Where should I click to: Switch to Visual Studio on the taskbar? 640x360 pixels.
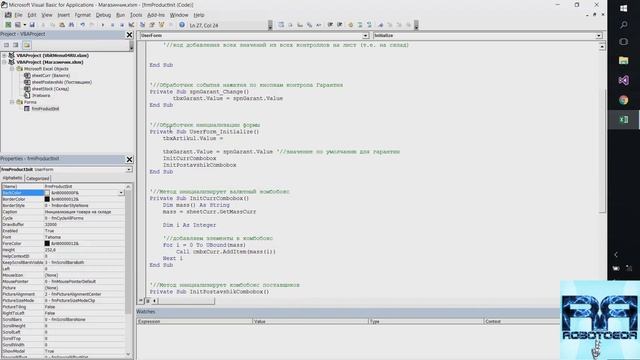click(623, 80)
